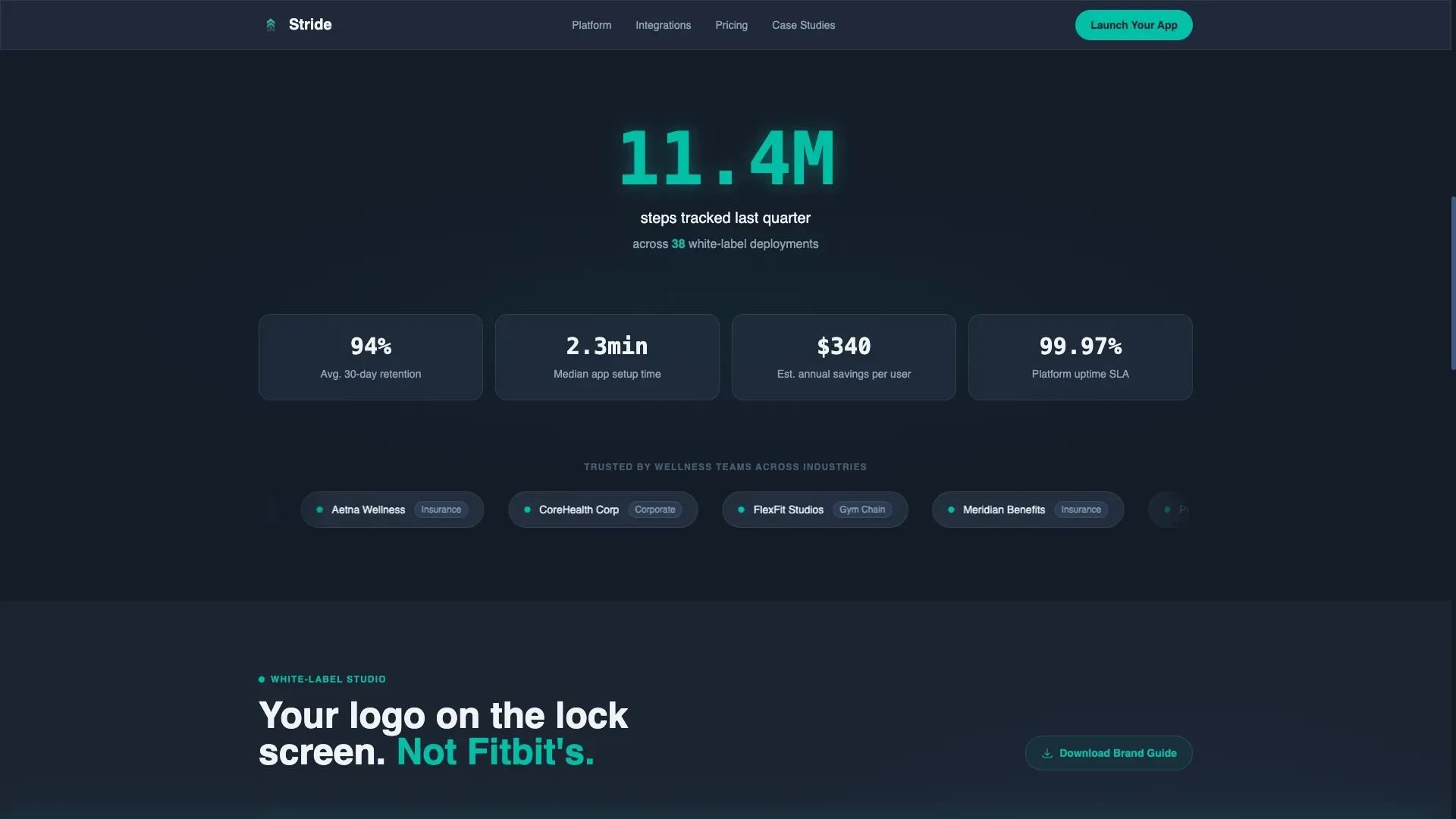Click the green dot beside CoreHealth Corp
The width and height of the screenshot is (1456, 819).
click(527, 510)
